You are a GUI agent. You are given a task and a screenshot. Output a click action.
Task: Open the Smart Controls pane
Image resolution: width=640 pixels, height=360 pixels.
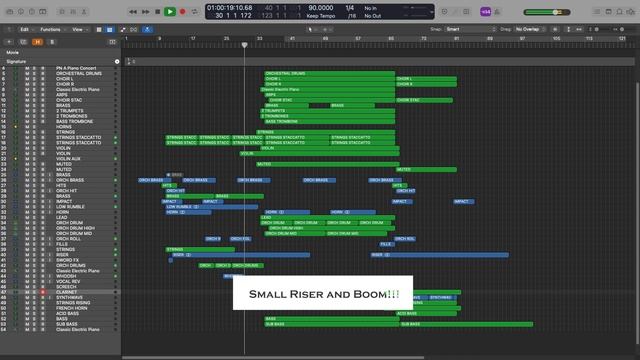click(62, 12)
